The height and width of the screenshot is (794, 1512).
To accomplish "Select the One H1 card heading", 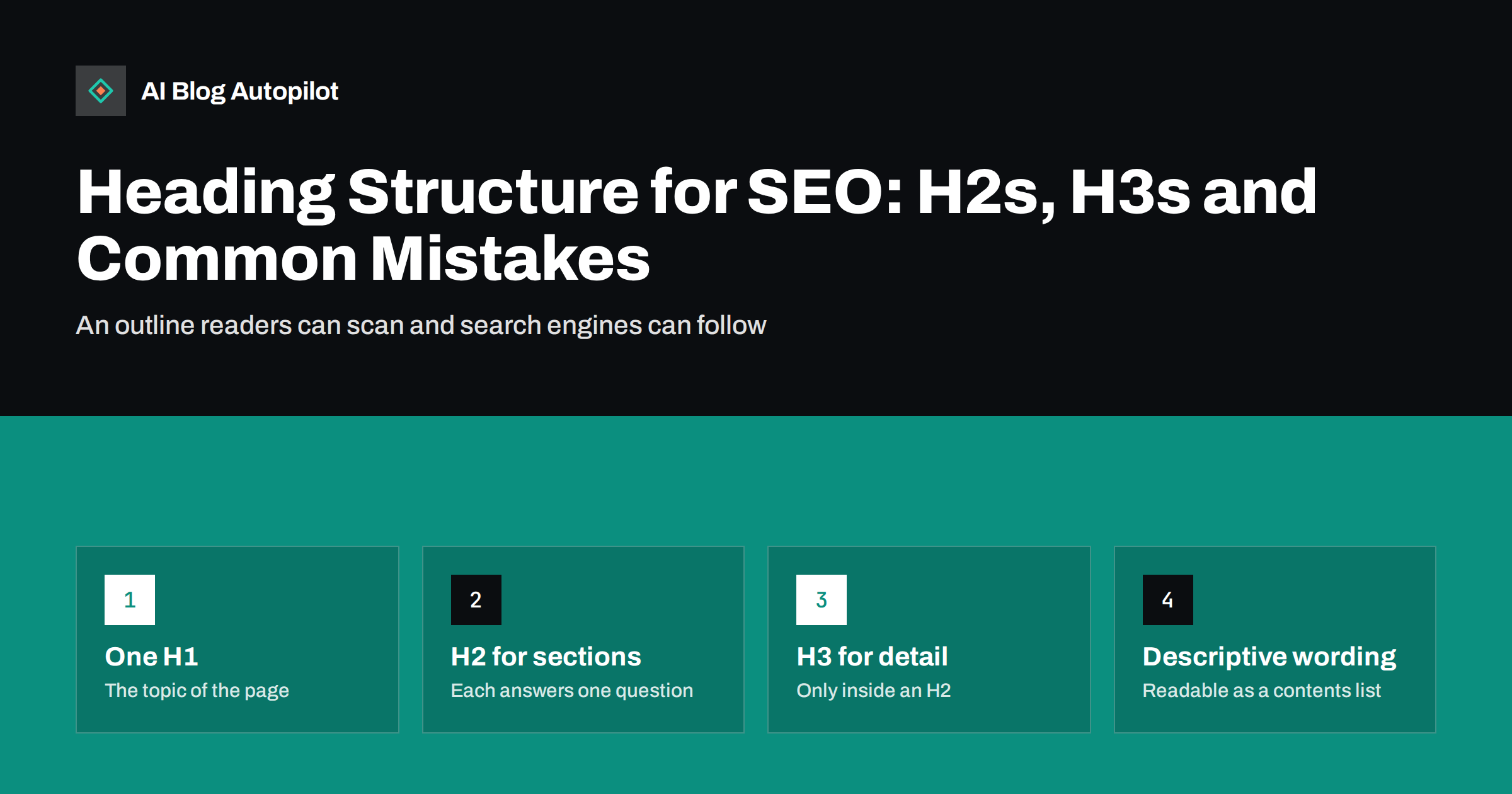I will click(x=151, y=657).
